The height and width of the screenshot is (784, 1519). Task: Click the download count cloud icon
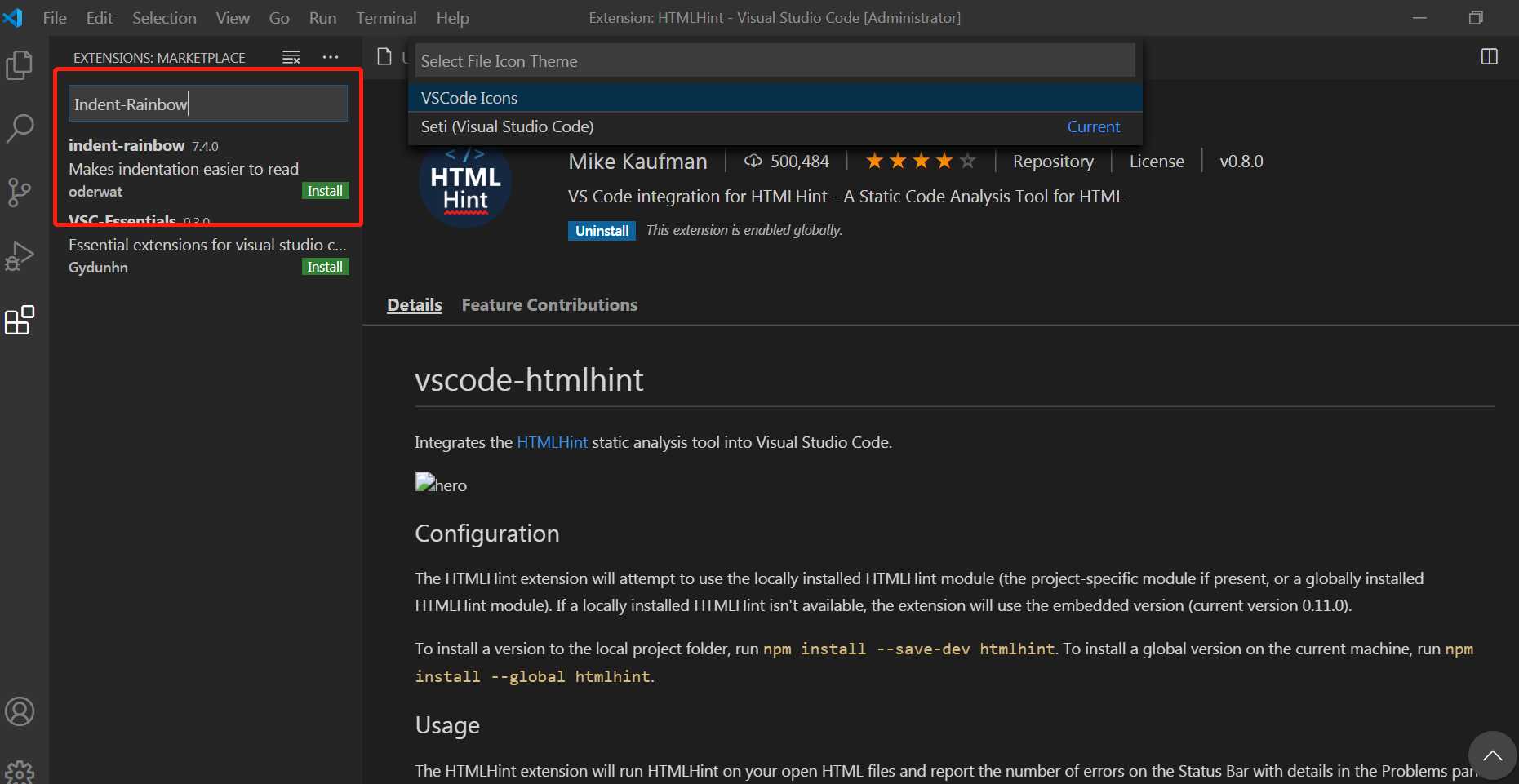click(x=753, y=161)
